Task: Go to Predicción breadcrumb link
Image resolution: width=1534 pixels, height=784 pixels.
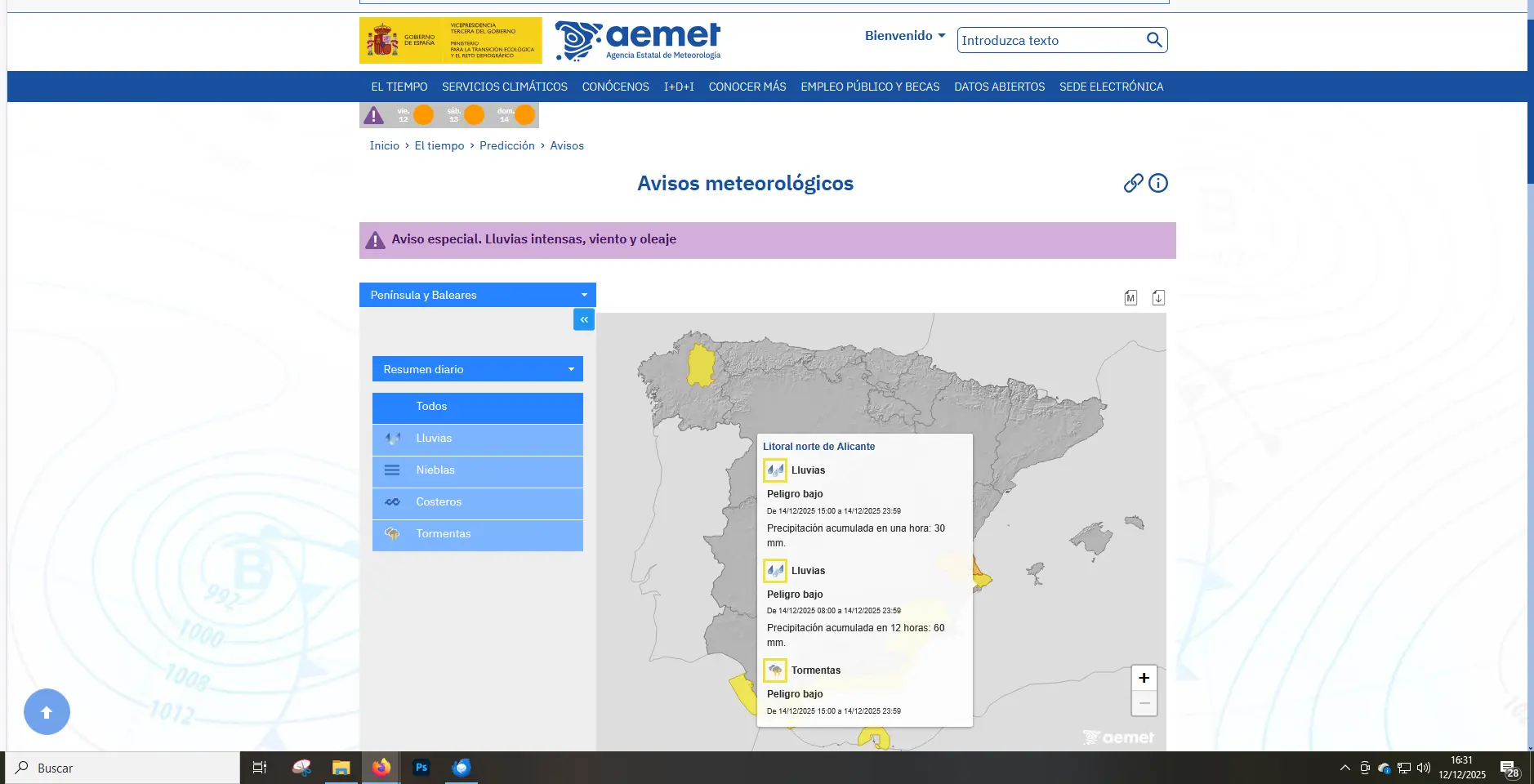Action: (506, 145)
